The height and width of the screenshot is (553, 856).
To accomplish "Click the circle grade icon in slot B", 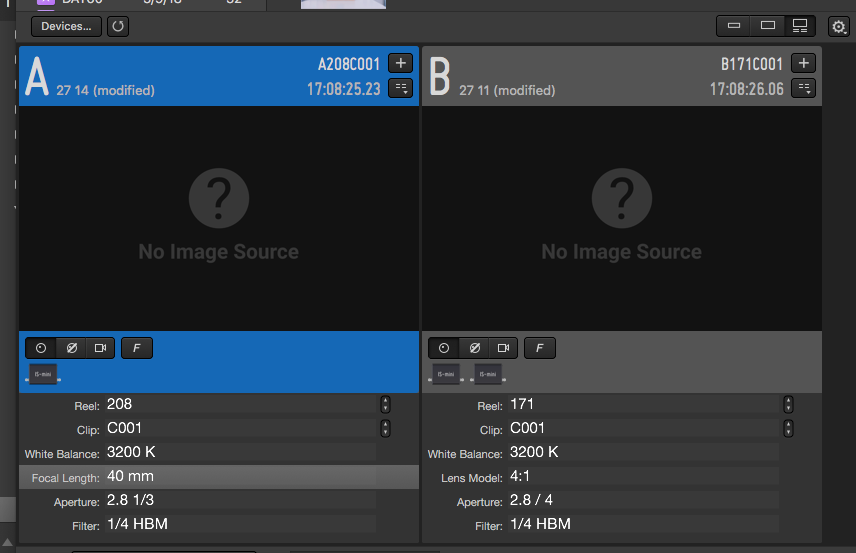I will 444,348.
